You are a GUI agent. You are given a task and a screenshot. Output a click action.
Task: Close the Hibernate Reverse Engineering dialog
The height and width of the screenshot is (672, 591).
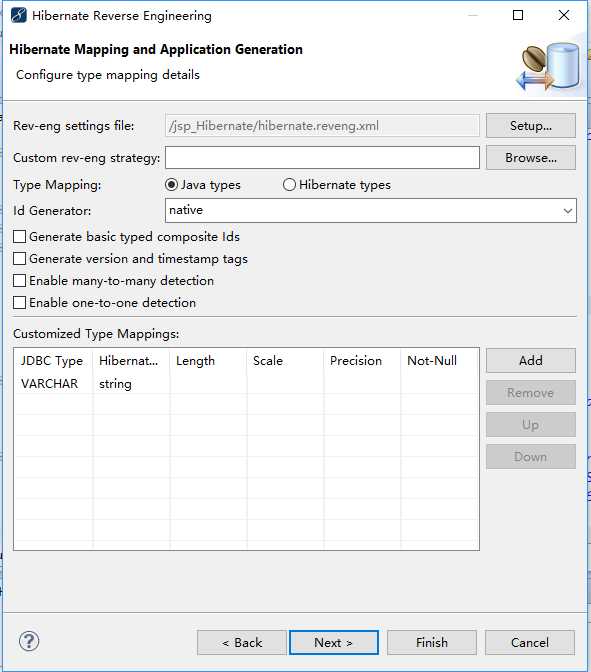point(564,15)
